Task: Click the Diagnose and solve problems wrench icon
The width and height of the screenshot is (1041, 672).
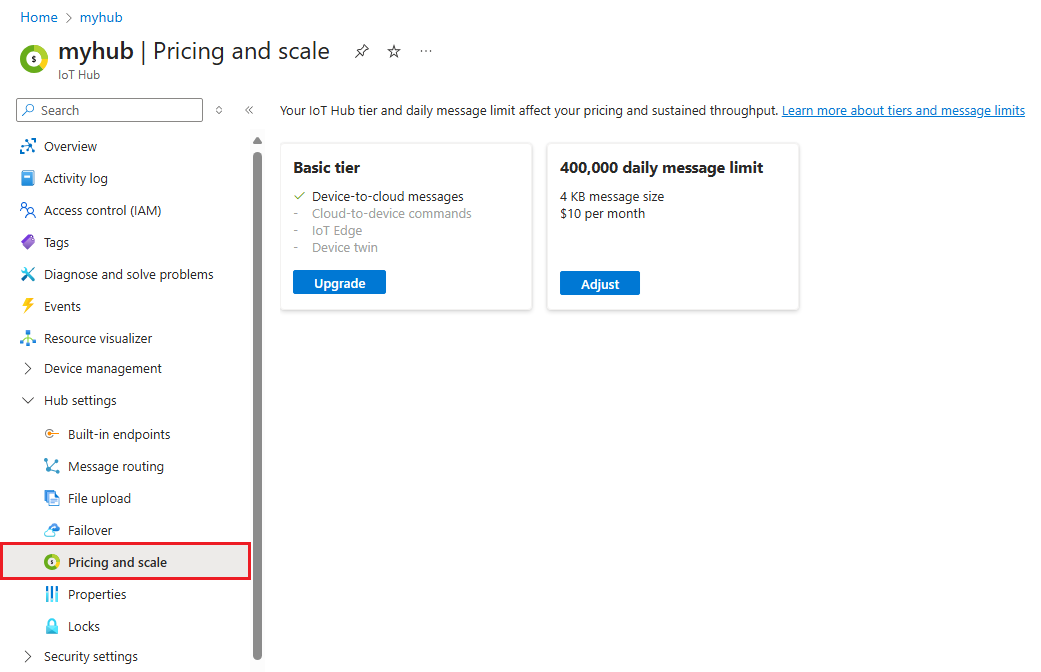Action: [x=28, y=274]
